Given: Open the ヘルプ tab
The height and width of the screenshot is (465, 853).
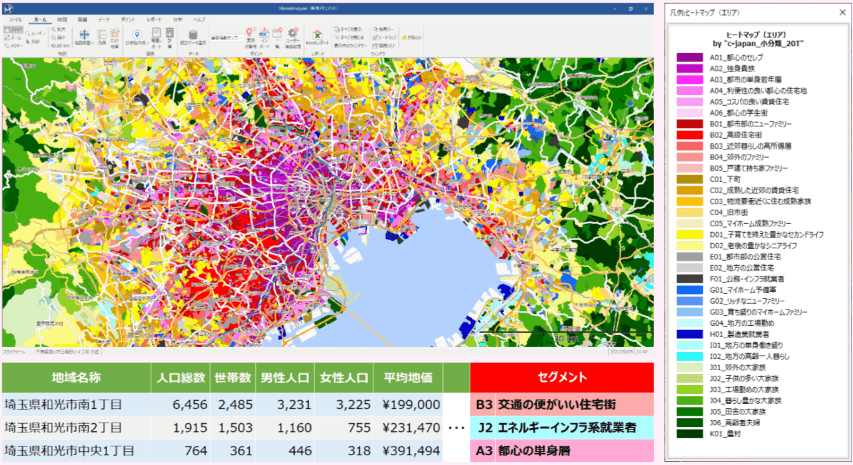Looking at the screenshot, I should pos(200,20).
